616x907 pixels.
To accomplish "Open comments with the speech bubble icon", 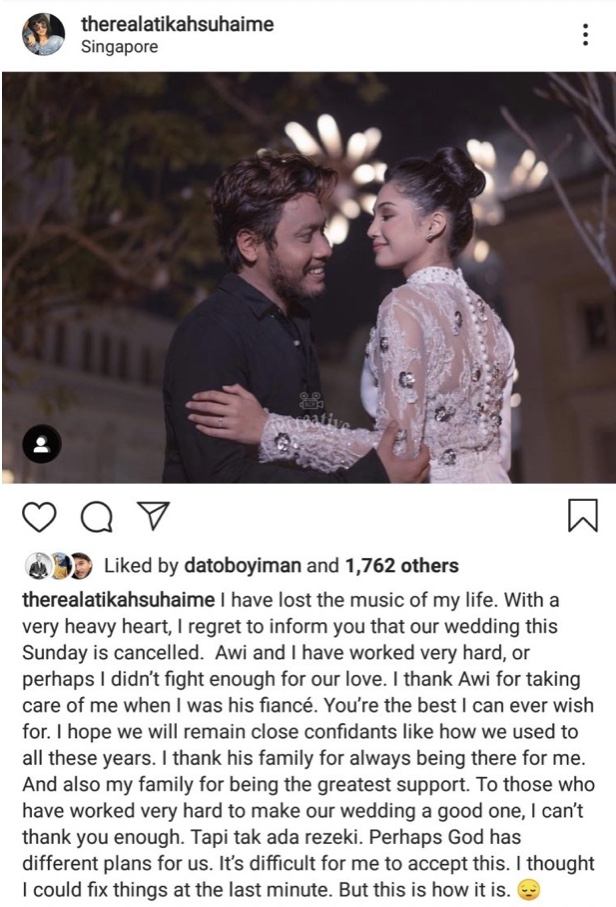I will coord(96,516).
